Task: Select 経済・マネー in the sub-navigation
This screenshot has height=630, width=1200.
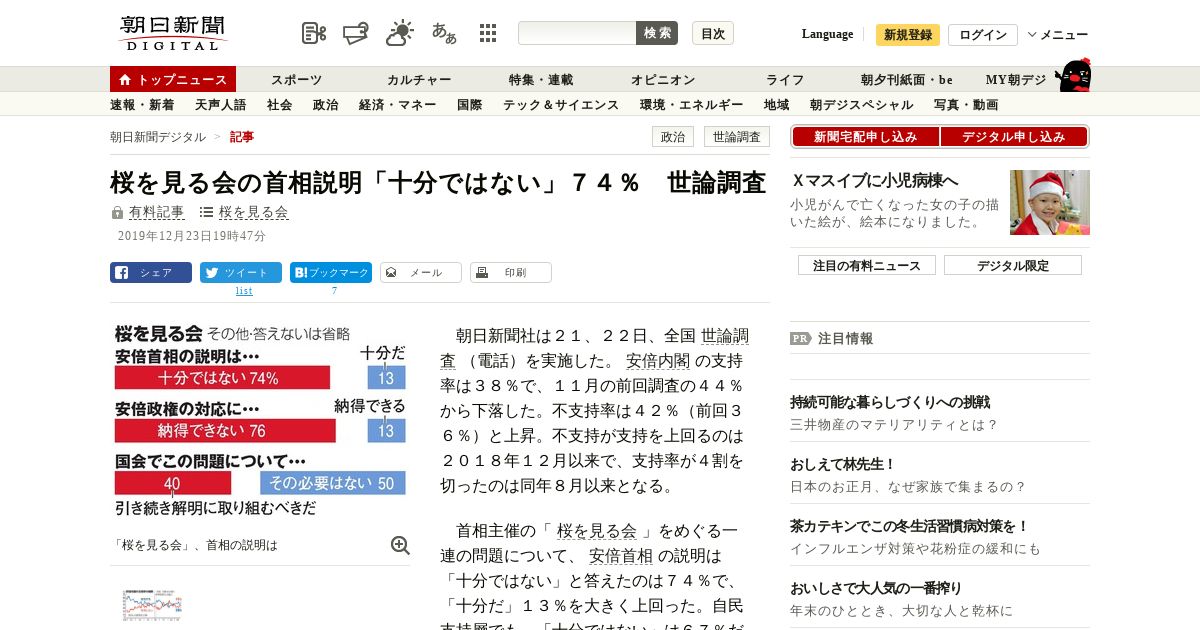Action: pos(397,105)
